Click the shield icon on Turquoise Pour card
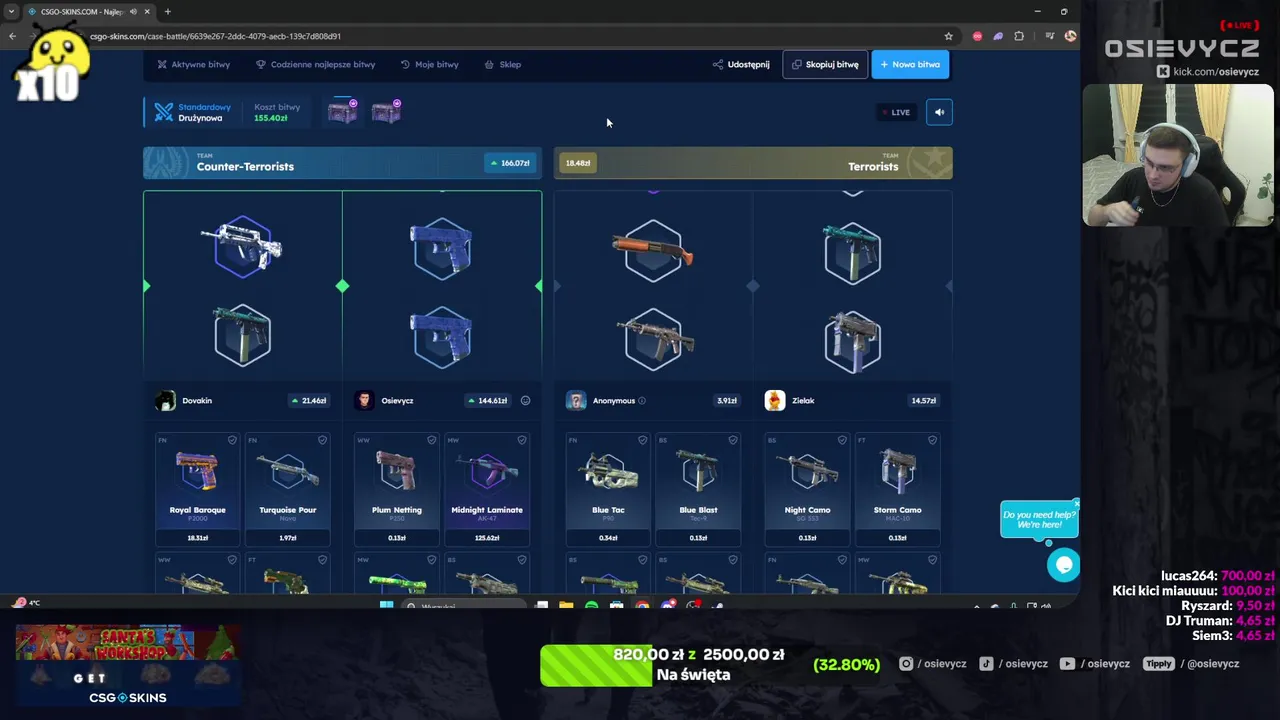Screen dimensions: 1280x720 pyautogui.click(x=322, y=440)
